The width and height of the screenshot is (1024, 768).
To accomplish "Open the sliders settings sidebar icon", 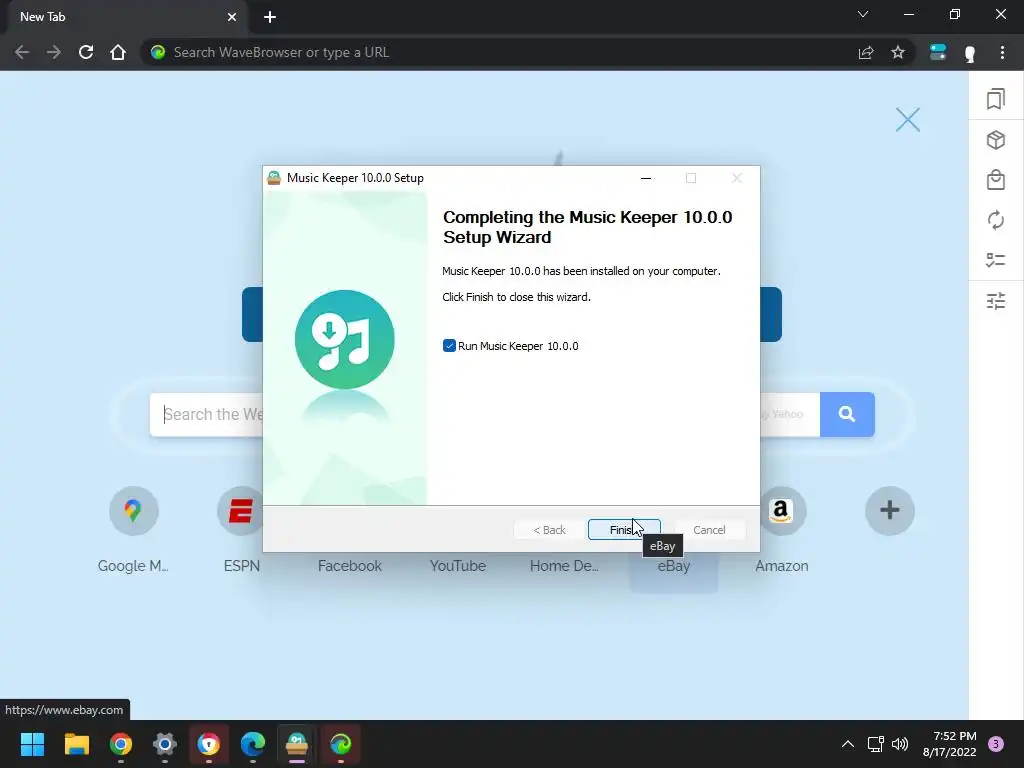I will (996, 301).
